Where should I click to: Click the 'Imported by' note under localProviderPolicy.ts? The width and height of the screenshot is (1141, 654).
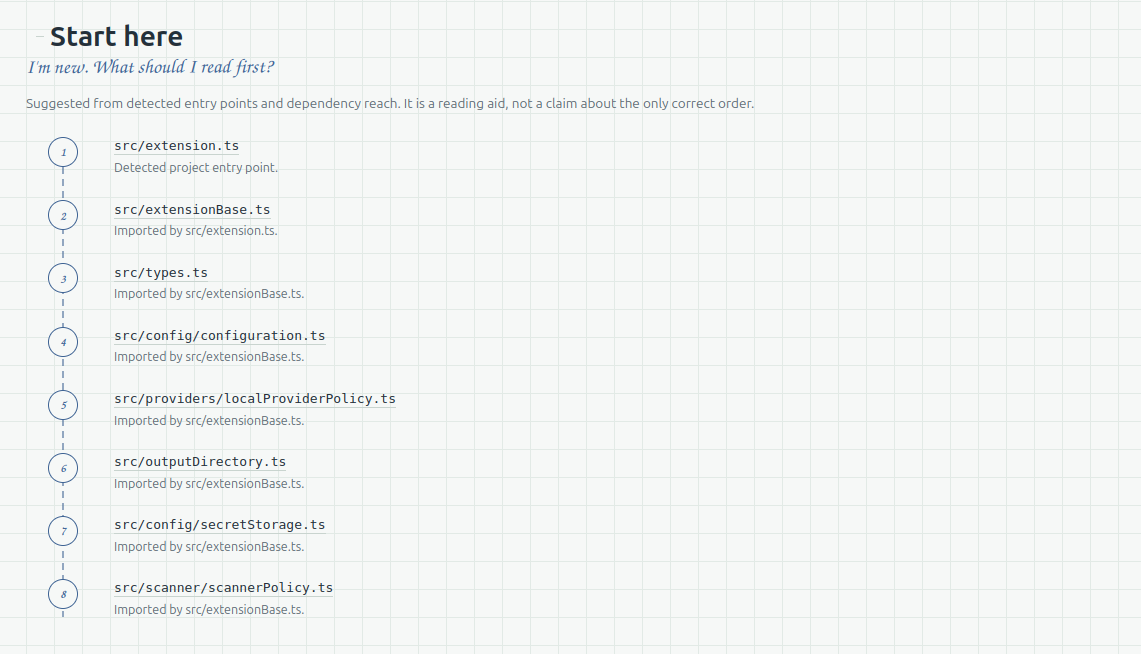click(209, 420)
